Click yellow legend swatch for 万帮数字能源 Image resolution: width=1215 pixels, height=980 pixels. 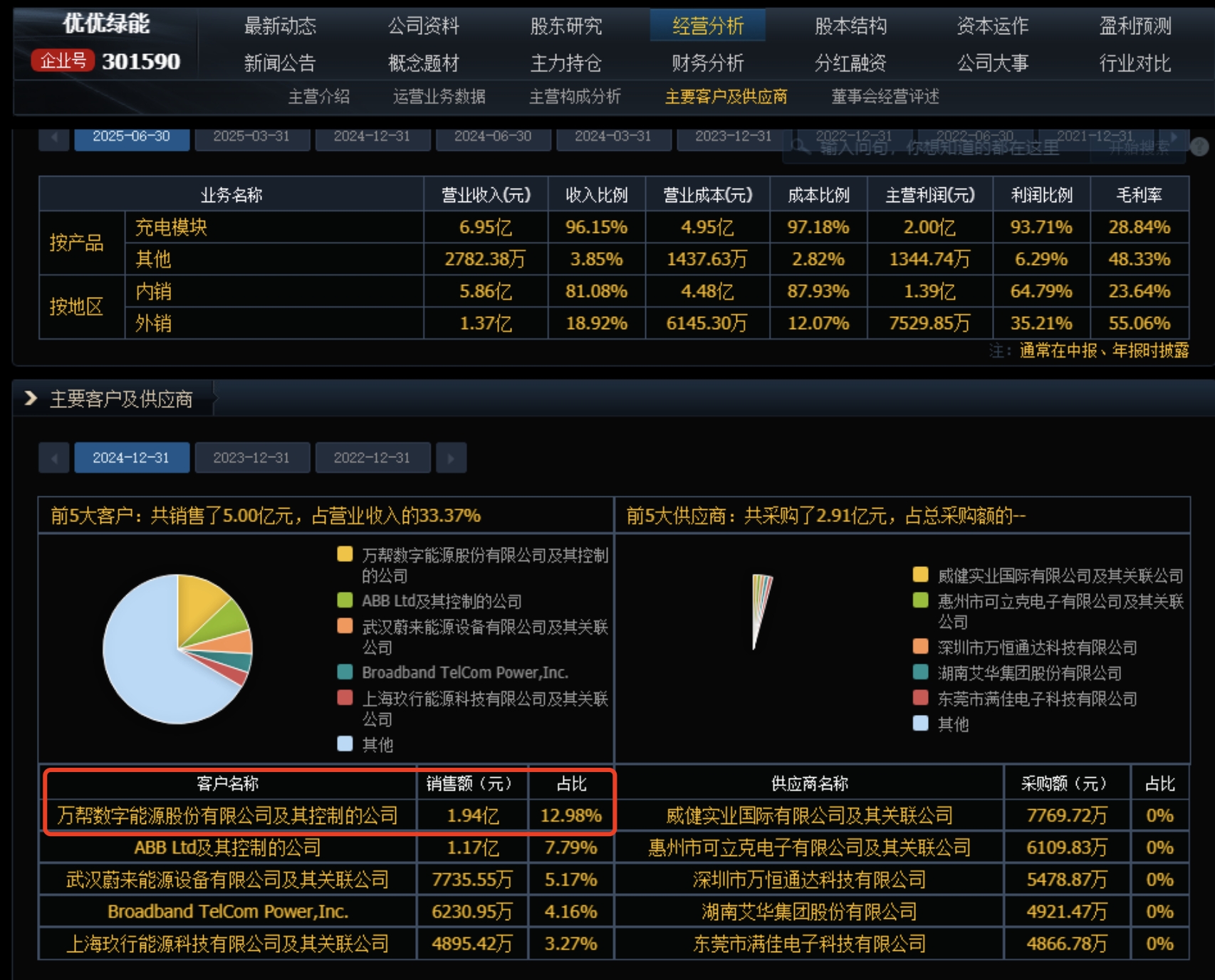pos(345,554)
